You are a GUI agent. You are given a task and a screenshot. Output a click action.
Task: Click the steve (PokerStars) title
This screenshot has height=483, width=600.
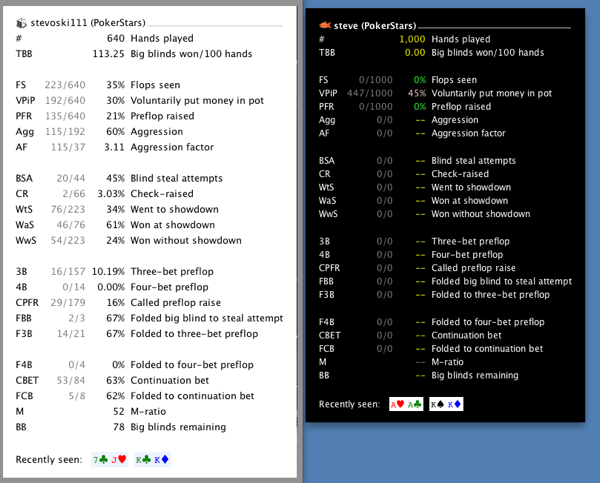pos(375,26)
